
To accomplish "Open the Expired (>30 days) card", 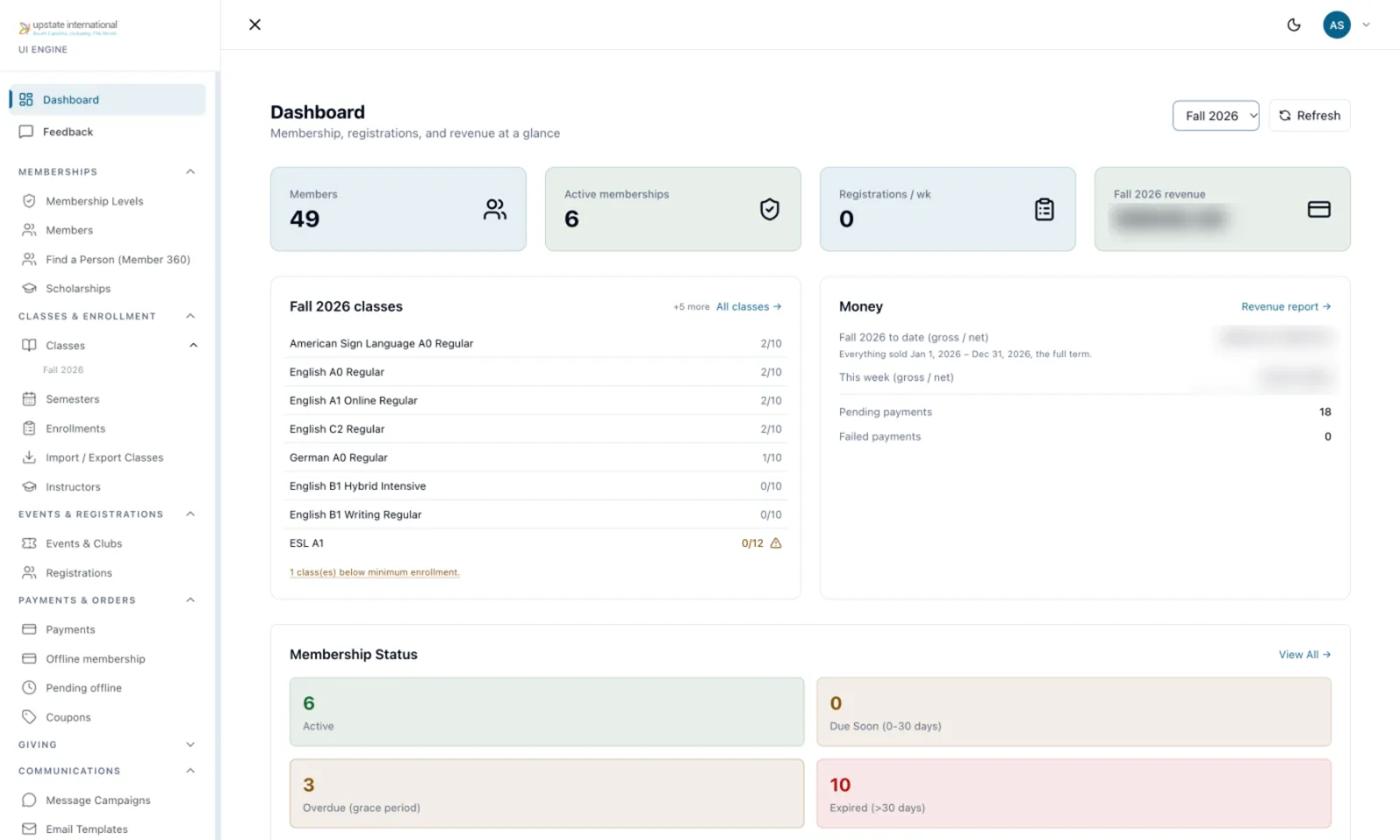I will (x=1074, y=794).
